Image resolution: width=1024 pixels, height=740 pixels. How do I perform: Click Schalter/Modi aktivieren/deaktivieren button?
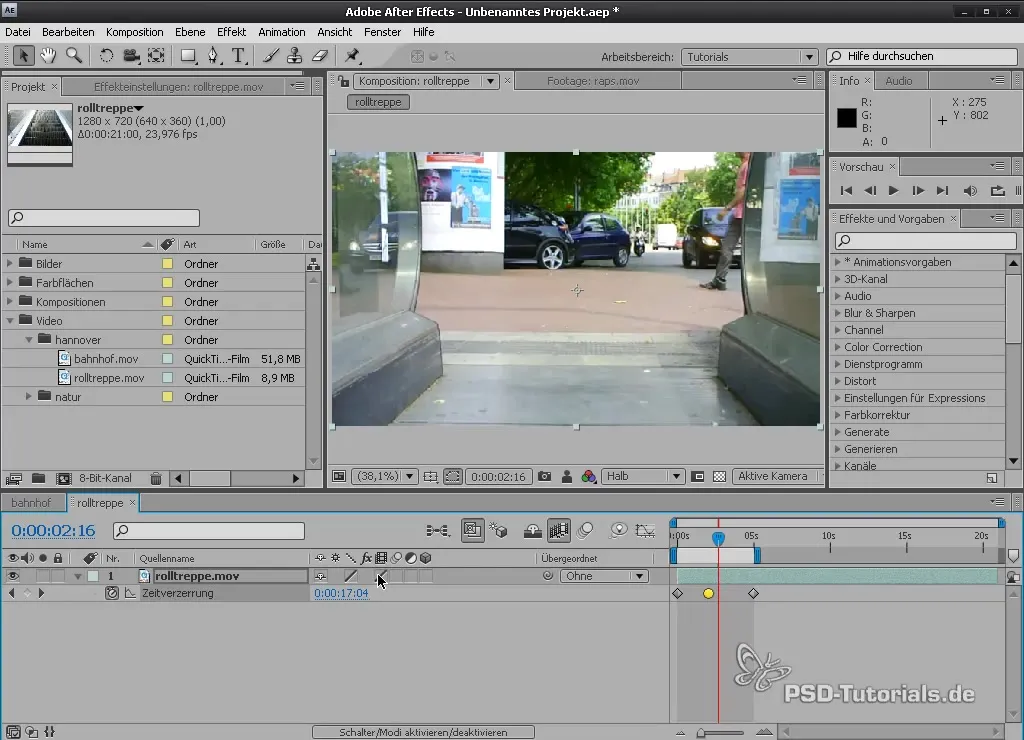pyautogui.click(x=423, y=732)
